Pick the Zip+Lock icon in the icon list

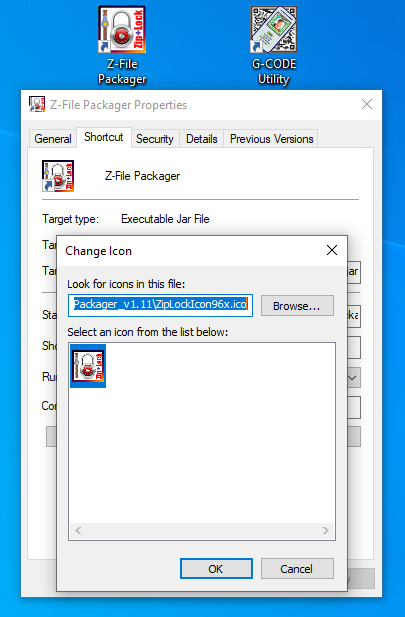[x=88, y=366]
